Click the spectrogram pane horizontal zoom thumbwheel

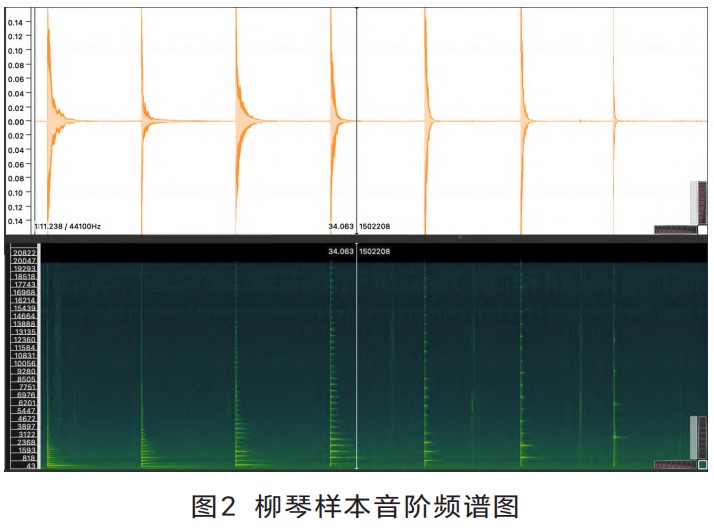tap(673, 464)
